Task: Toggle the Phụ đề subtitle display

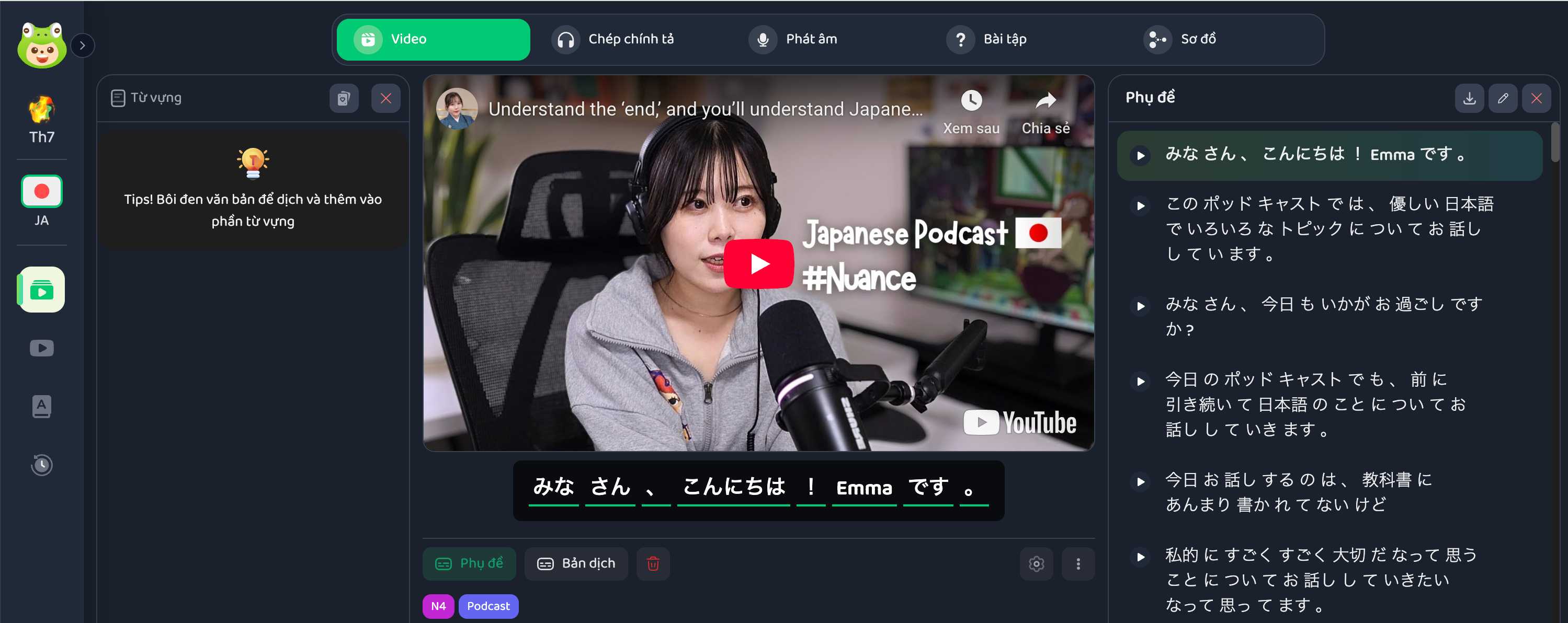Action: point(469,563)
